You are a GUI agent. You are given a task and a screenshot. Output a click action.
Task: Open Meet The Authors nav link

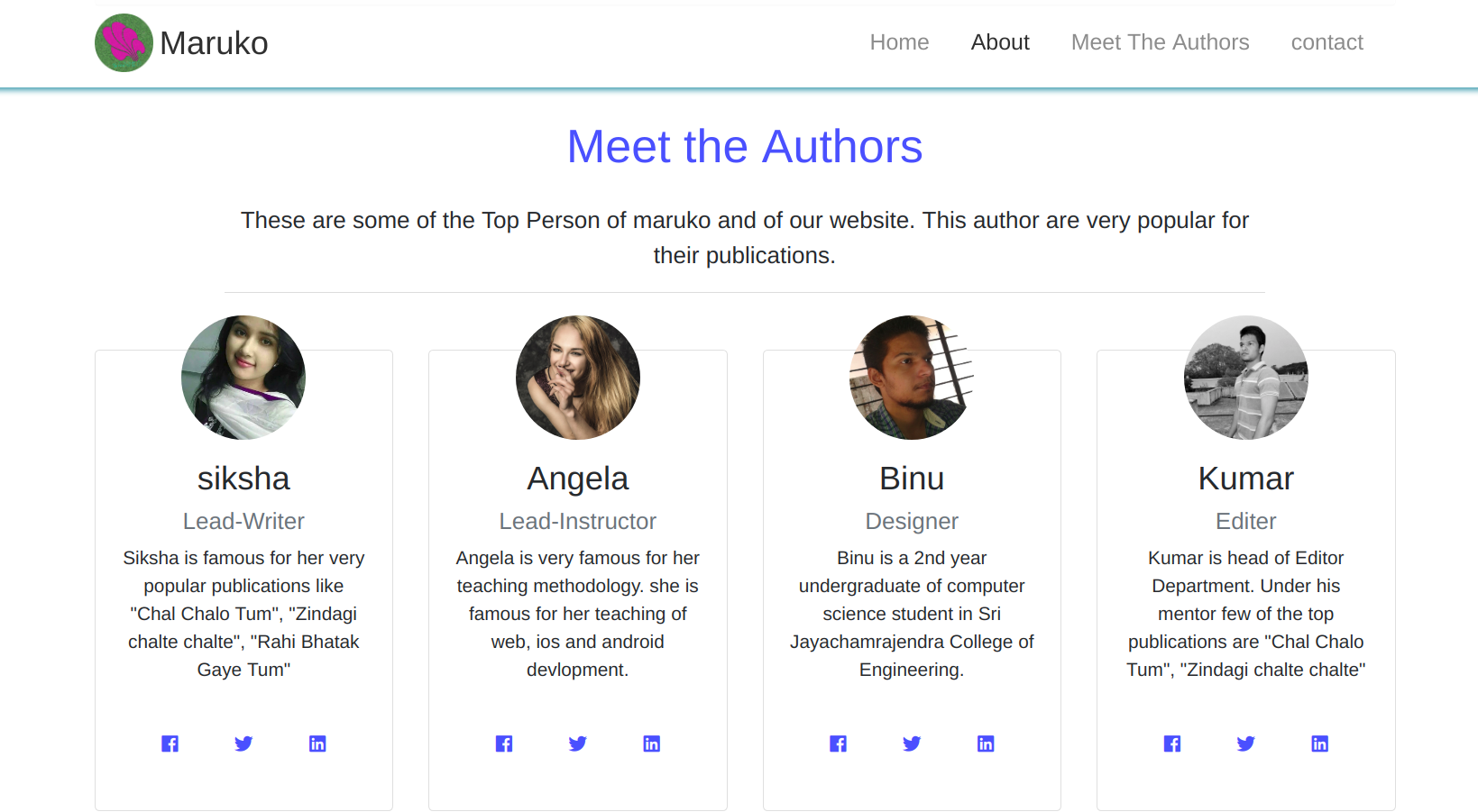pos(1160,42)
